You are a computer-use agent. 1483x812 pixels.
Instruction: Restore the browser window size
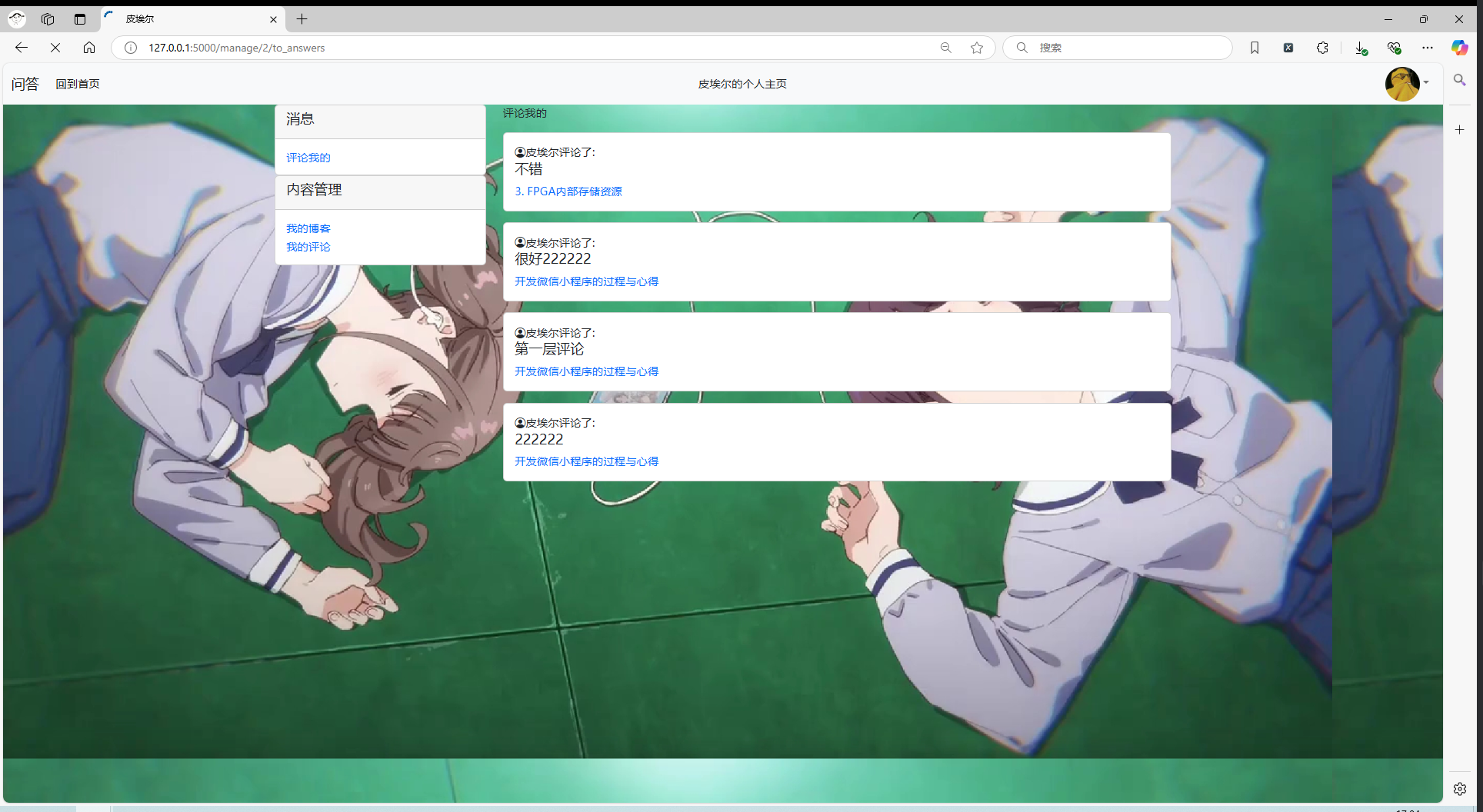coord(1424,19)
